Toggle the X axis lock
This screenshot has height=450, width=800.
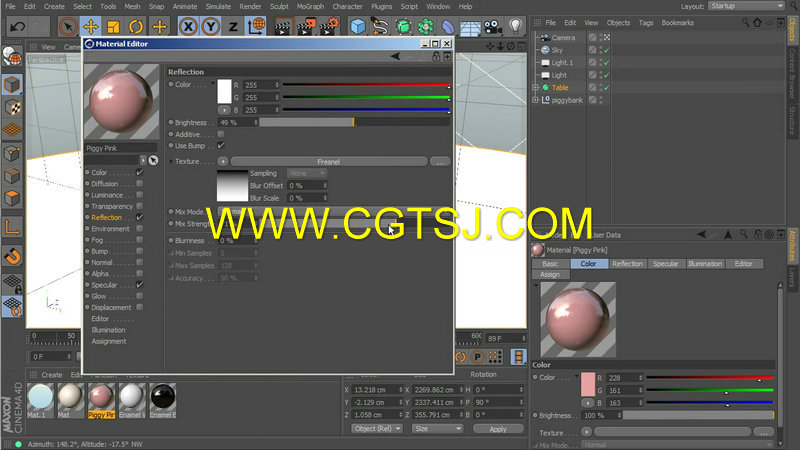pyautogui.click(x=188, y=26)
